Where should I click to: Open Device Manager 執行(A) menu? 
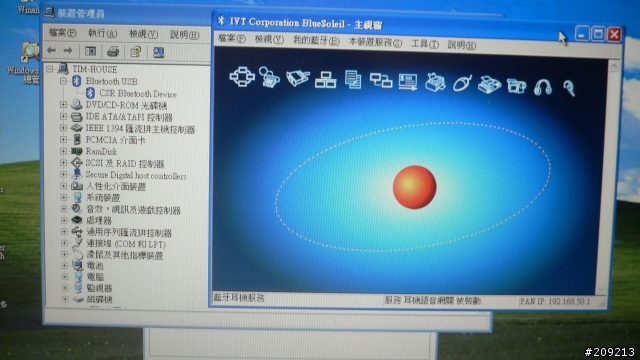click(102, 33)
